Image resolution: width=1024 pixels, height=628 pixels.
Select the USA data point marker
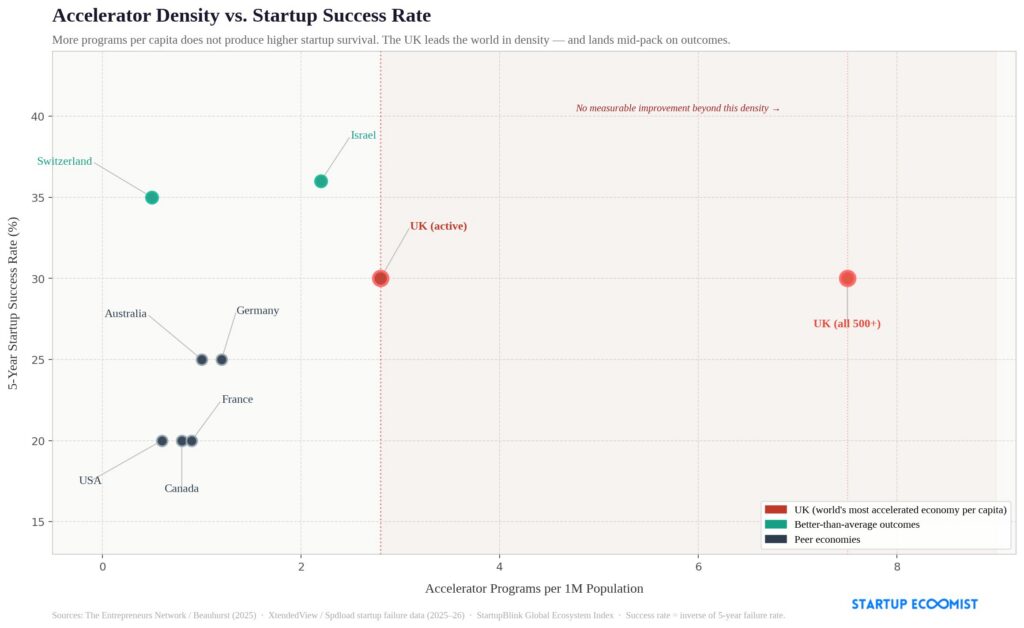[162, 441]
